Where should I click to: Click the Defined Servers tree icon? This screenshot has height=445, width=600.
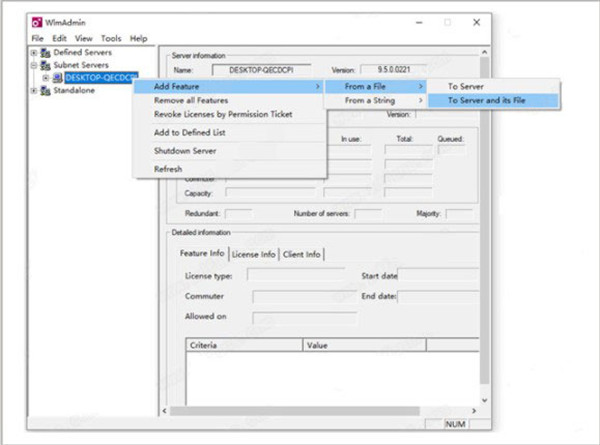coord(45,52)
